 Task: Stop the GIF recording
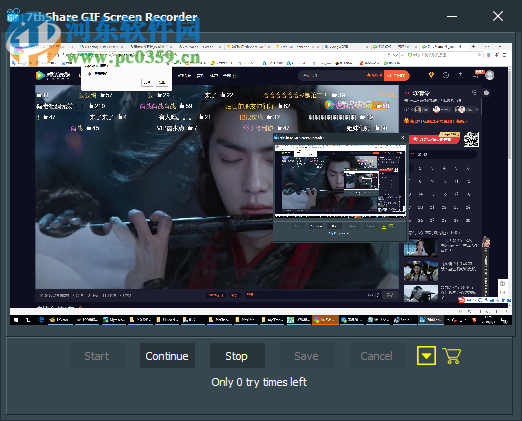[237, 356]
